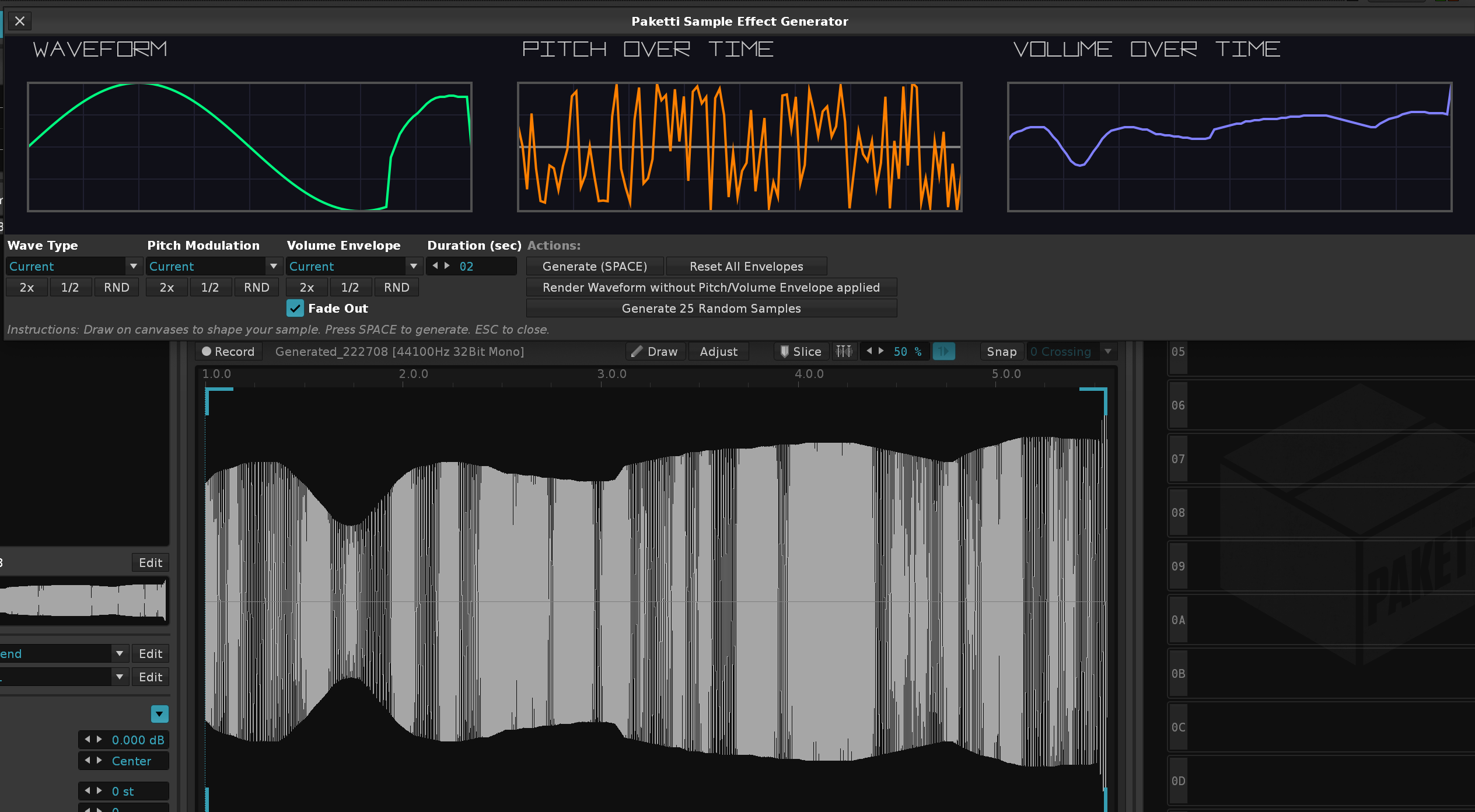Click the blue collapse arrow in left panel

click(159, 714)
